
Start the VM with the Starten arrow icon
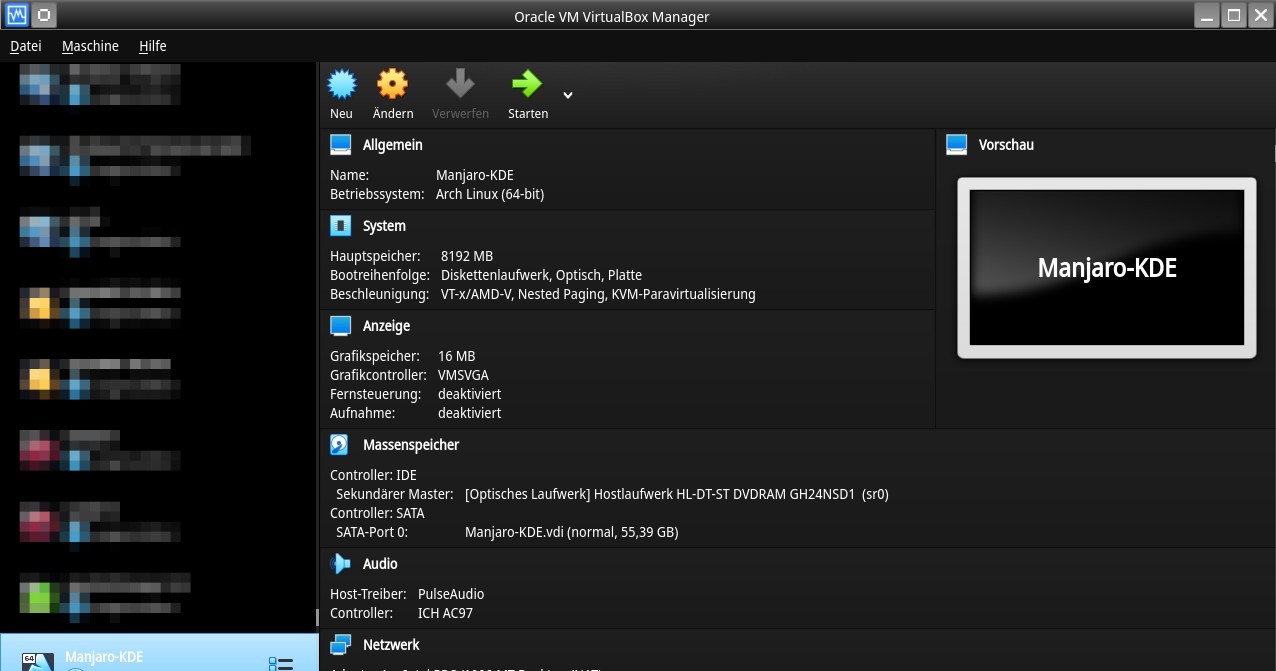527,83
